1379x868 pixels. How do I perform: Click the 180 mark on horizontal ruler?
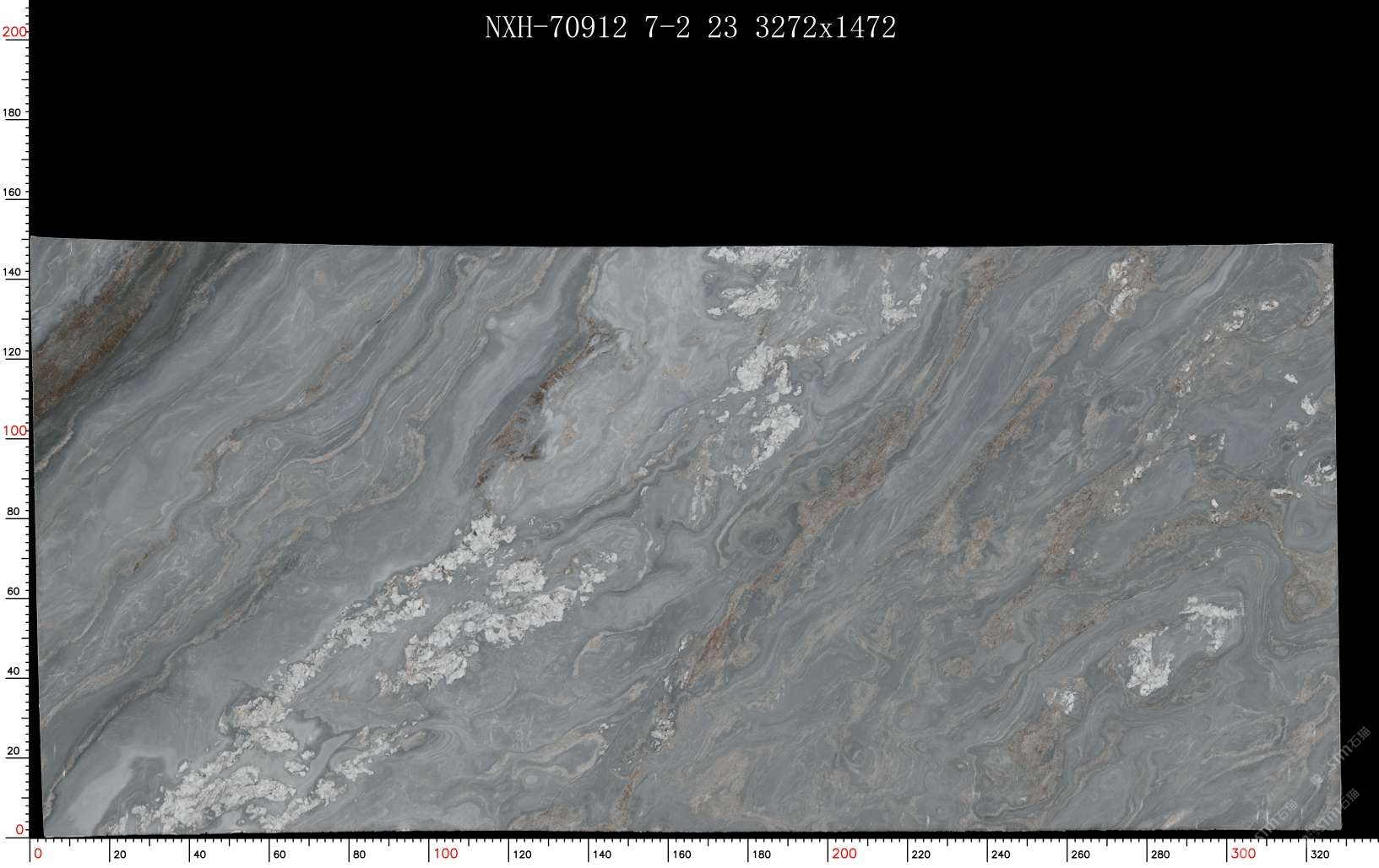[761, 854]
